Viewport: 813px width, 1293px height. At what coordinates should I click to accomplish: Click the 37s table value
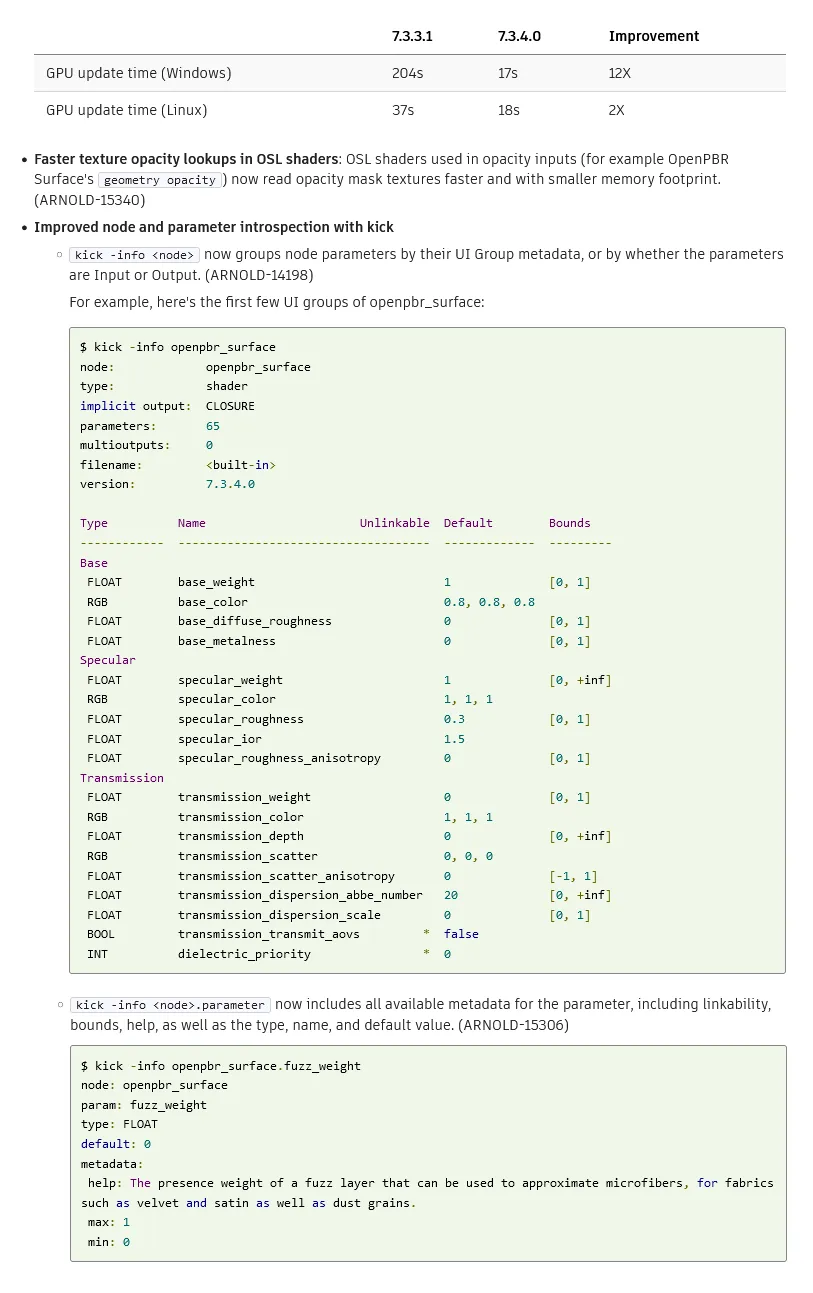(x=403, y=110)
